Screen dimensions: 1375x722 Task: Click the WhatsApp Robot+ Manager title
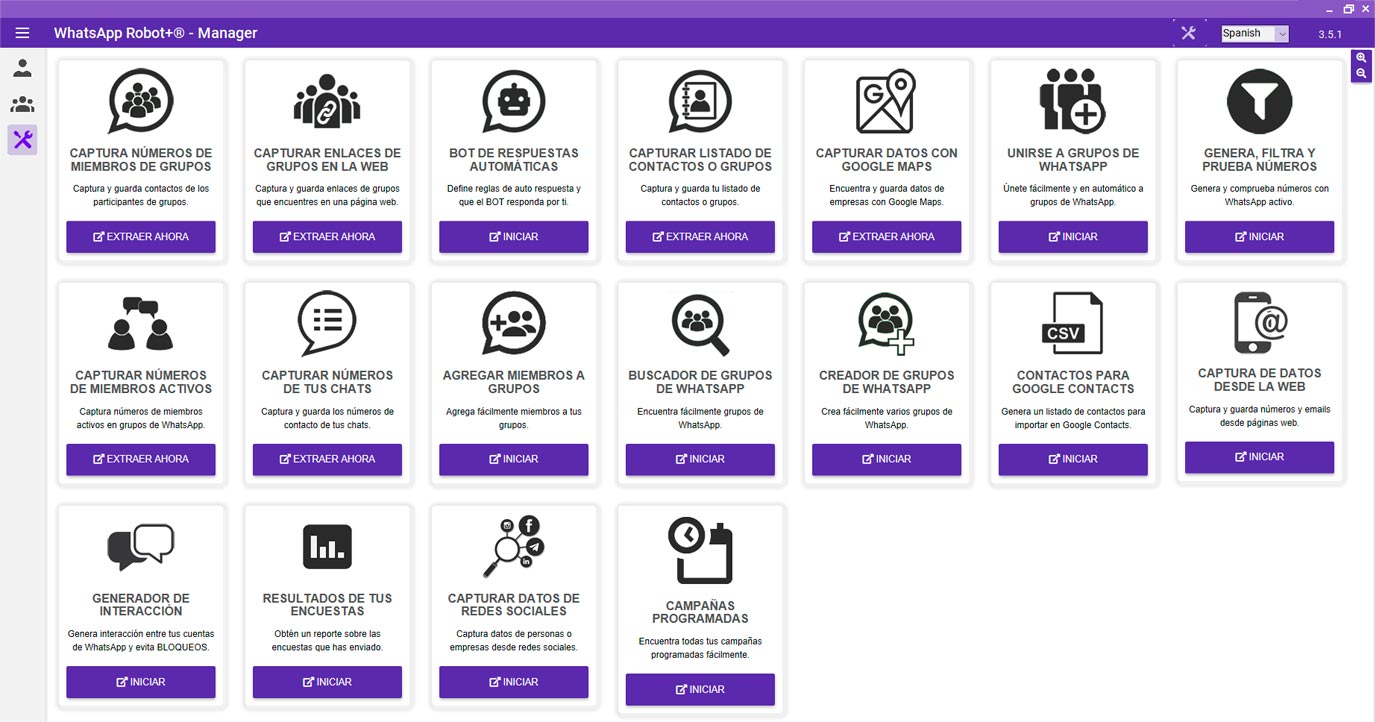click(x=155, y=33)
